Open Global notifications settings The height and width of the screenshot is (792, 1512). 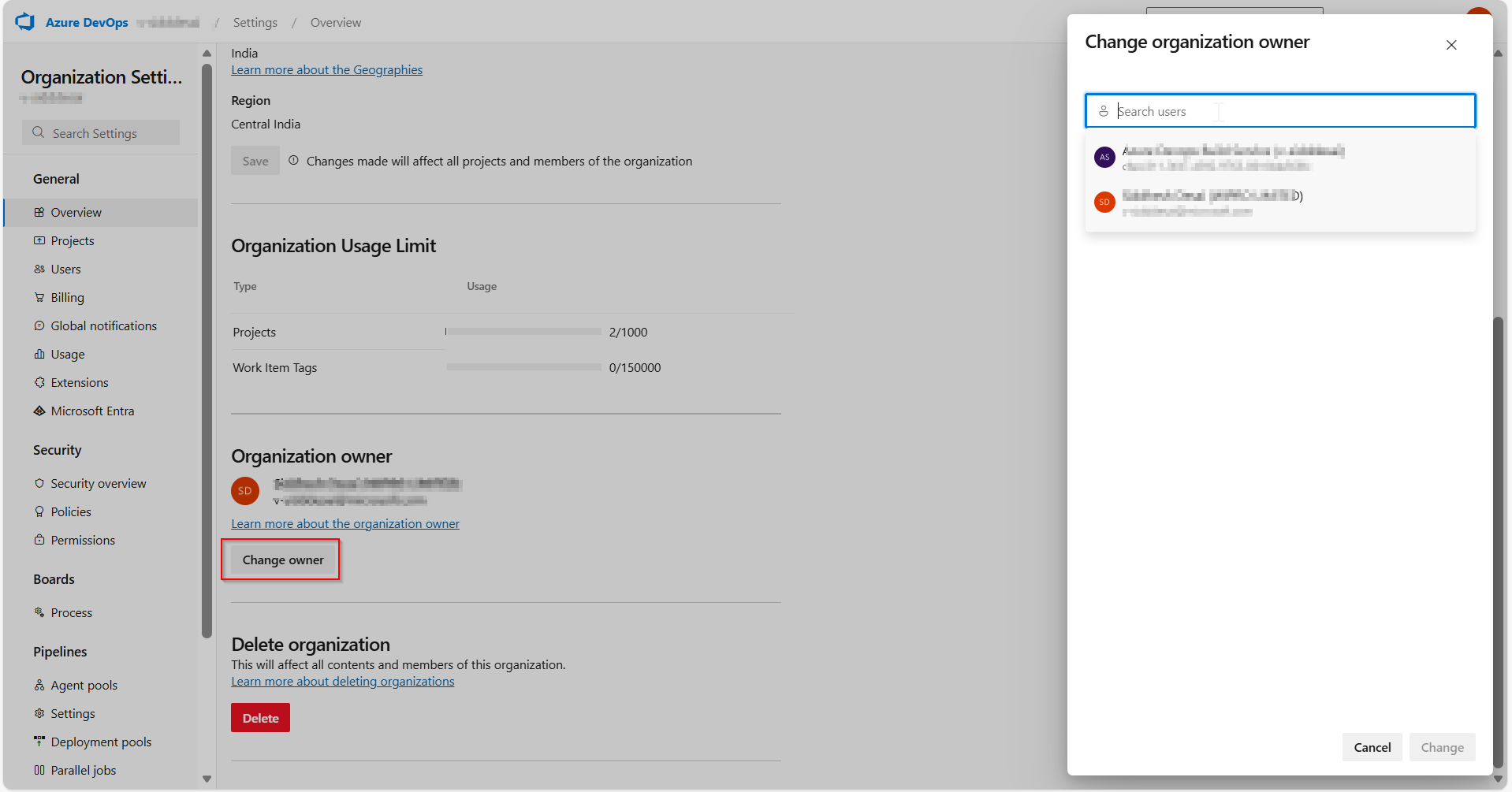[x=101, y=325]
